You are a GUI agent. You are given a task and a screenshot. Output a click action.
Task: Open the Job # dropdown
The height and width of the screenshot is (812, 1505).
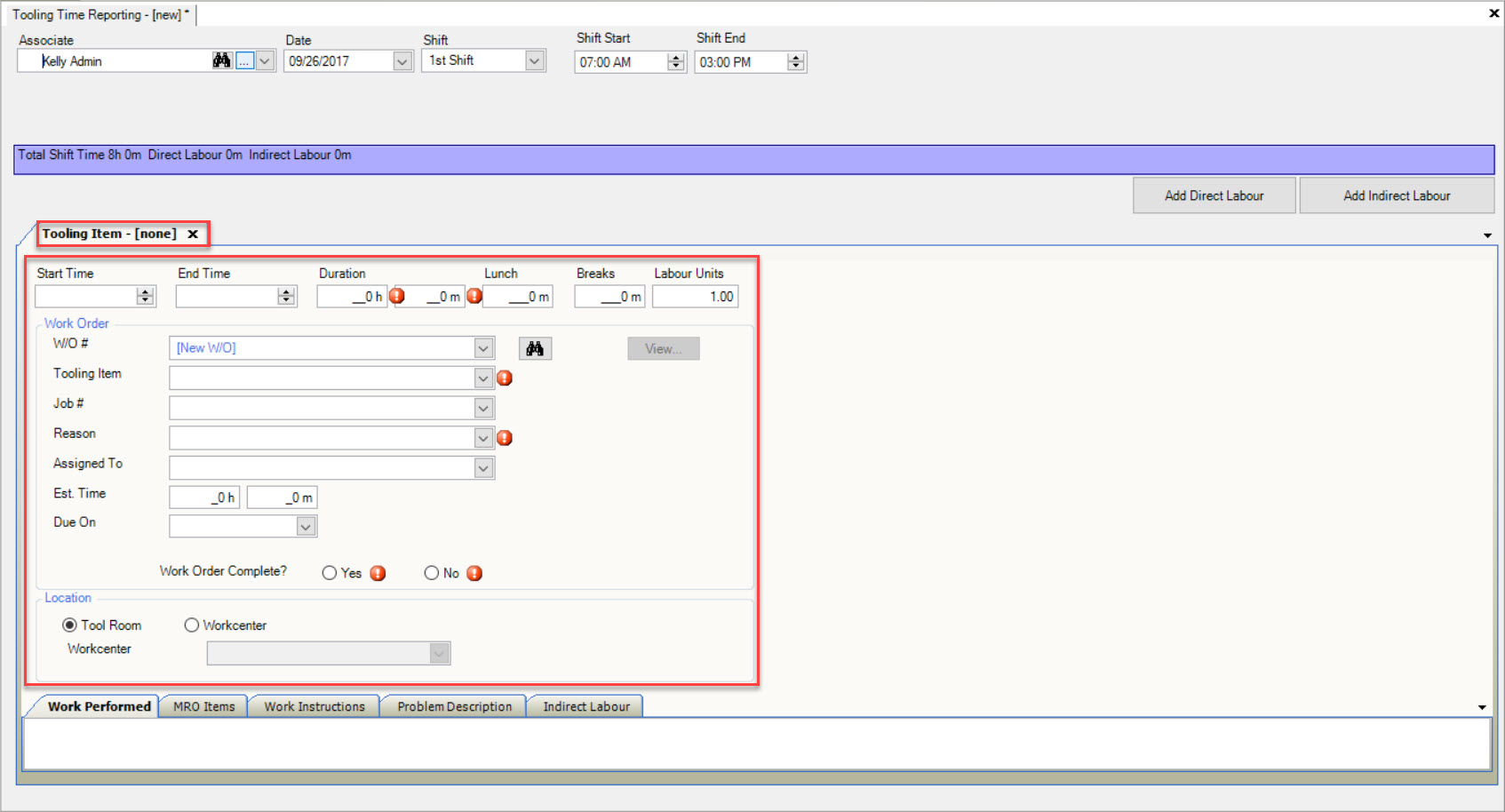click(483, 409)
